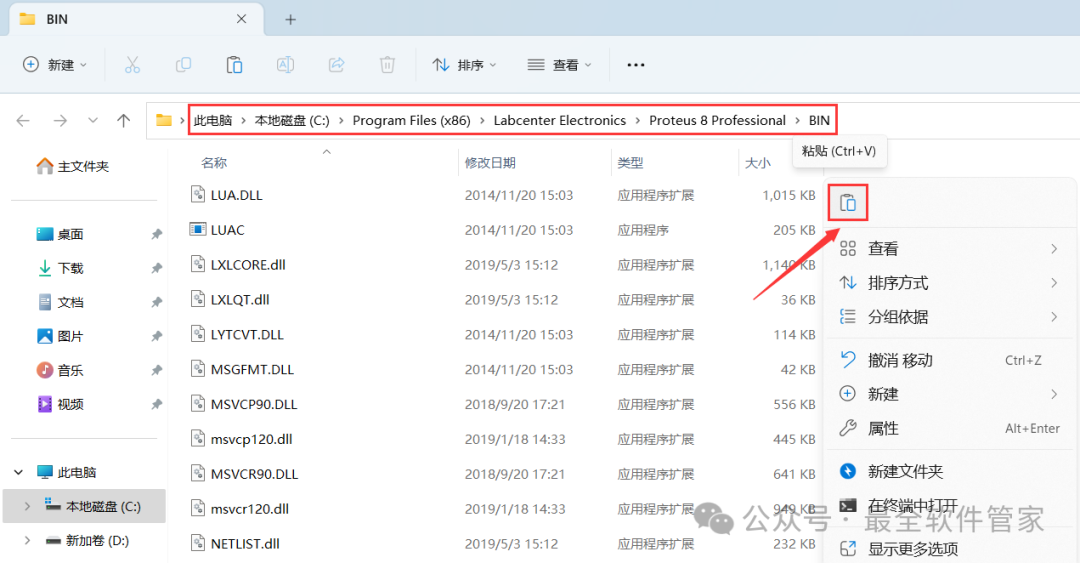Open the 新建 dropdown in toolbar
The image size is (1080, 563).
(x=55, y=65)
